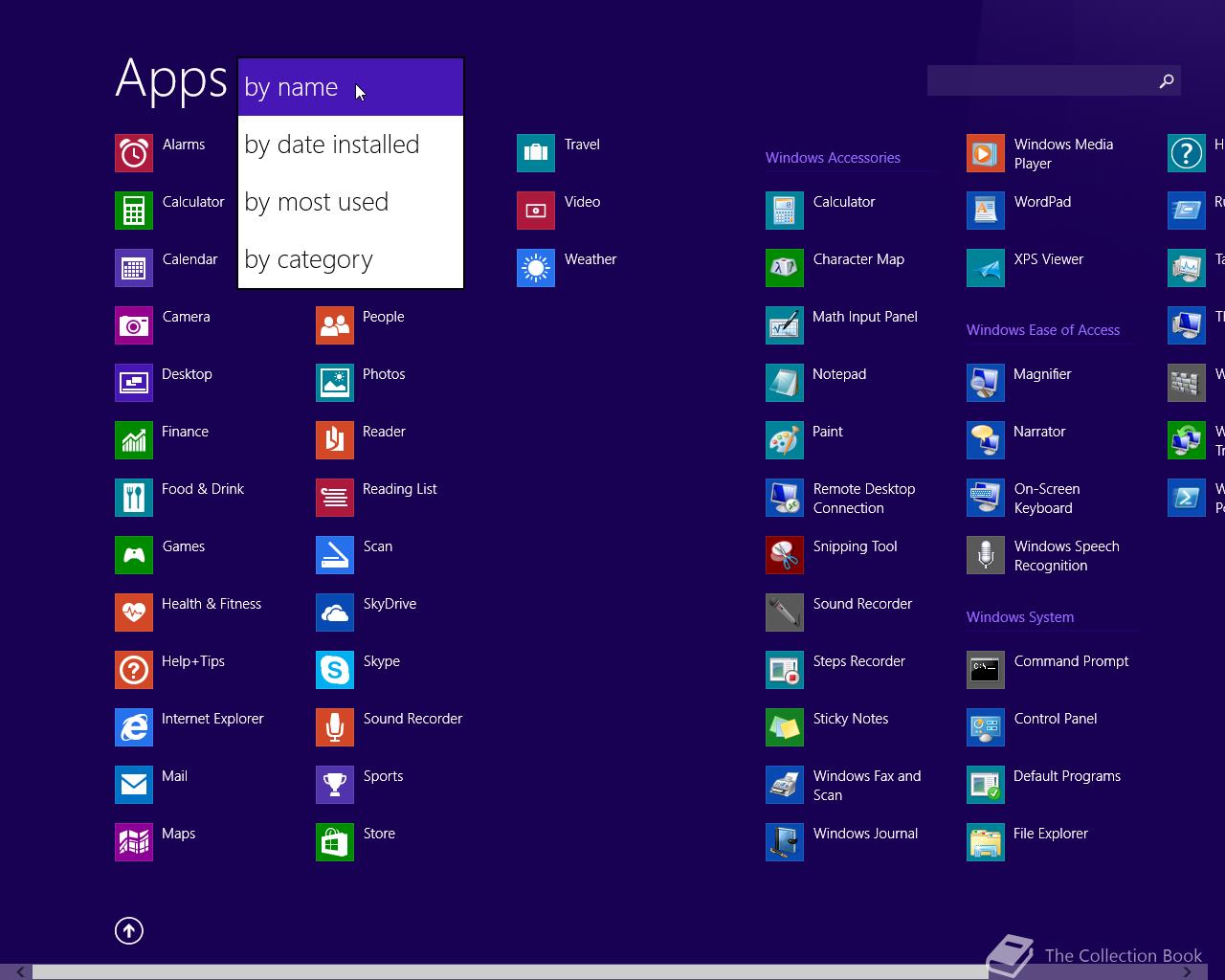Screen dimensions: 1225x980
Task: Open Remote Desktop Connection label
Action: 864,499
